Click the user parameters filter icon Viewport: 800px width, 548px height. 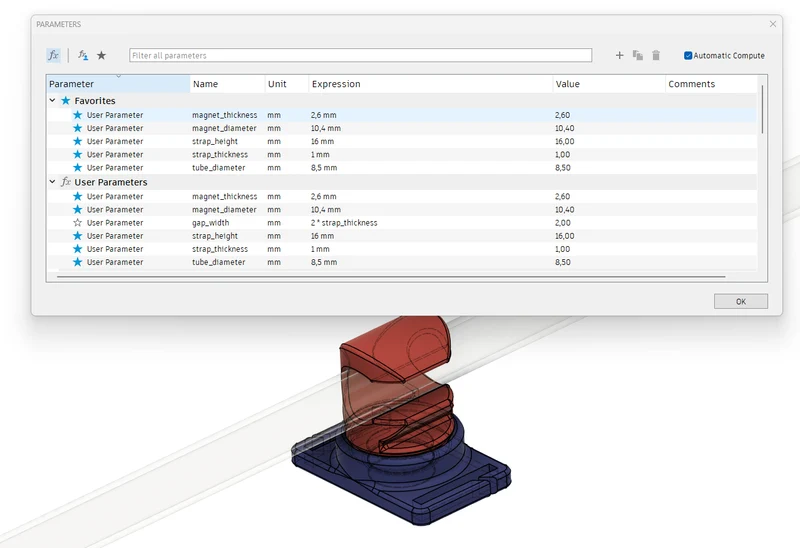[83, 55]
